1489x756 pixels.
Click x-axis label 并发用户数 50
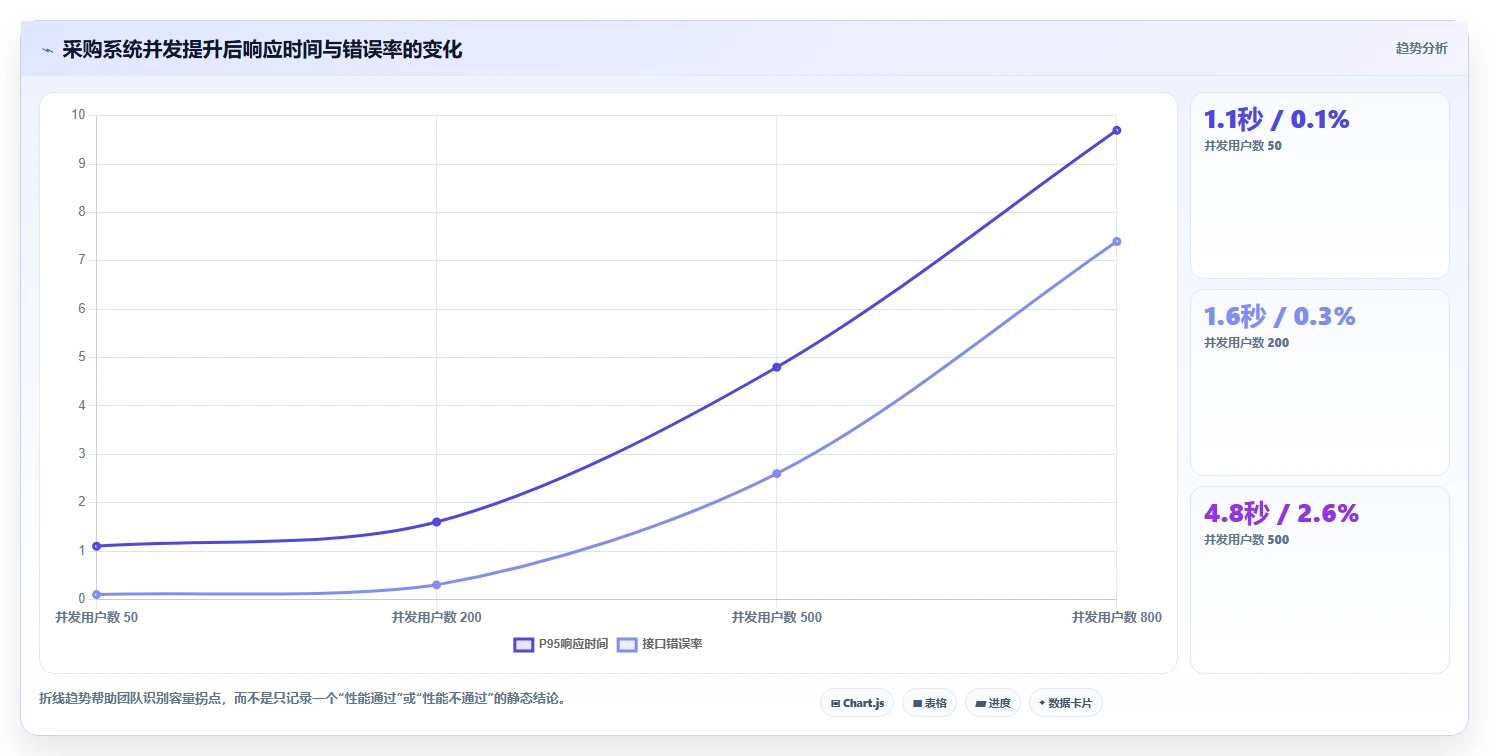pyautogui.click(x=97, y=618)
